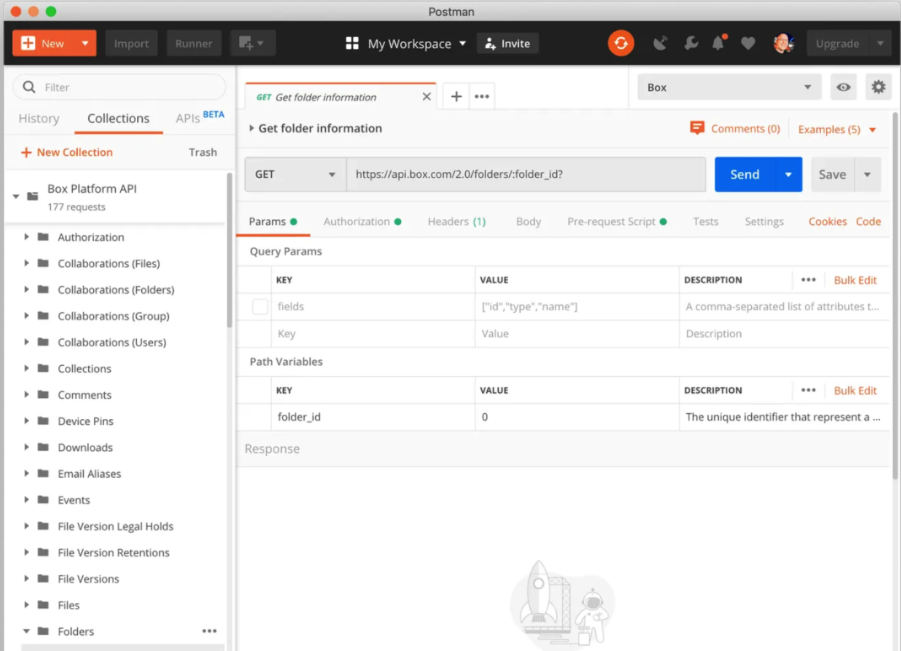
Task: Click the filter search magnifier icon
Action: click(x=29, y=87)
